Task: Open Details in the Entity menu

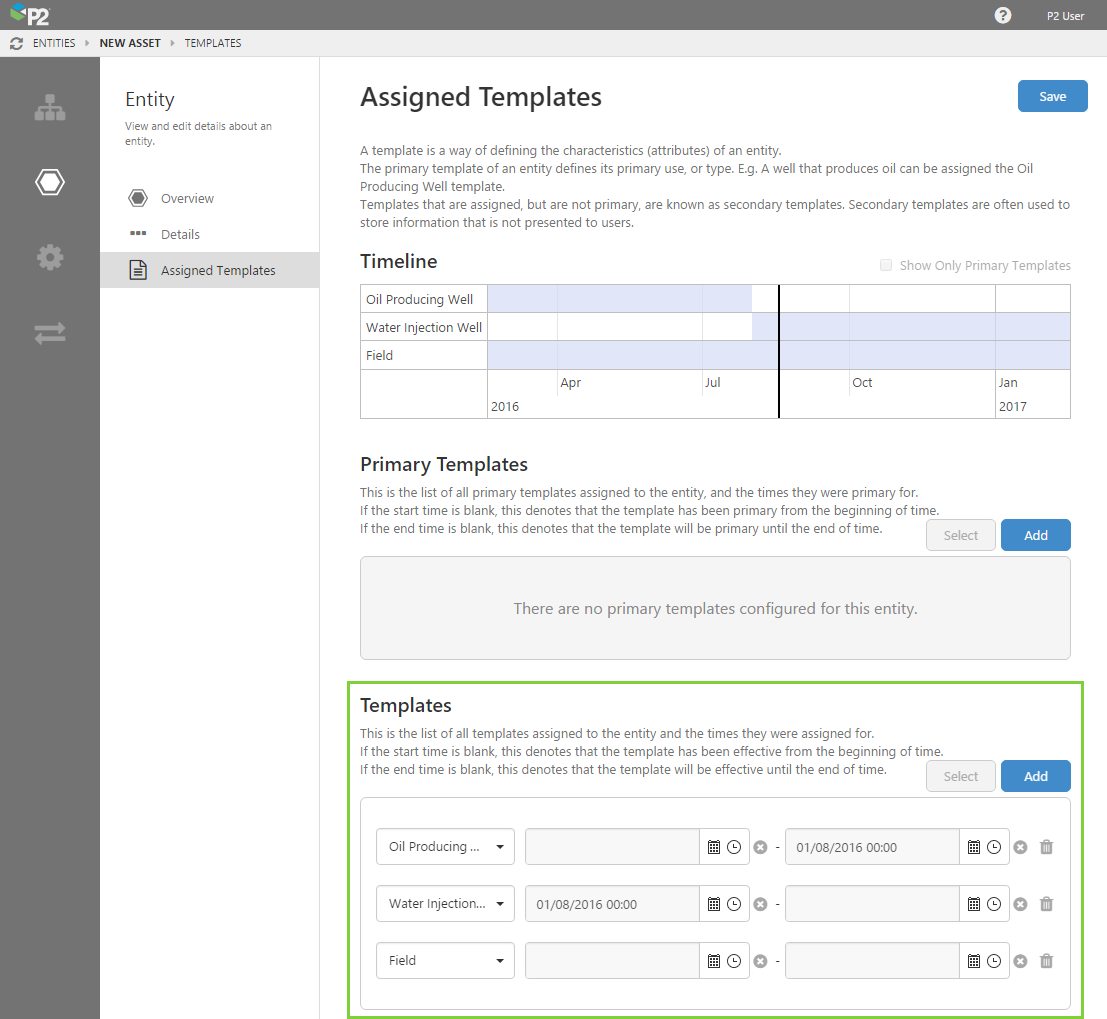Action: click(180, 234)
